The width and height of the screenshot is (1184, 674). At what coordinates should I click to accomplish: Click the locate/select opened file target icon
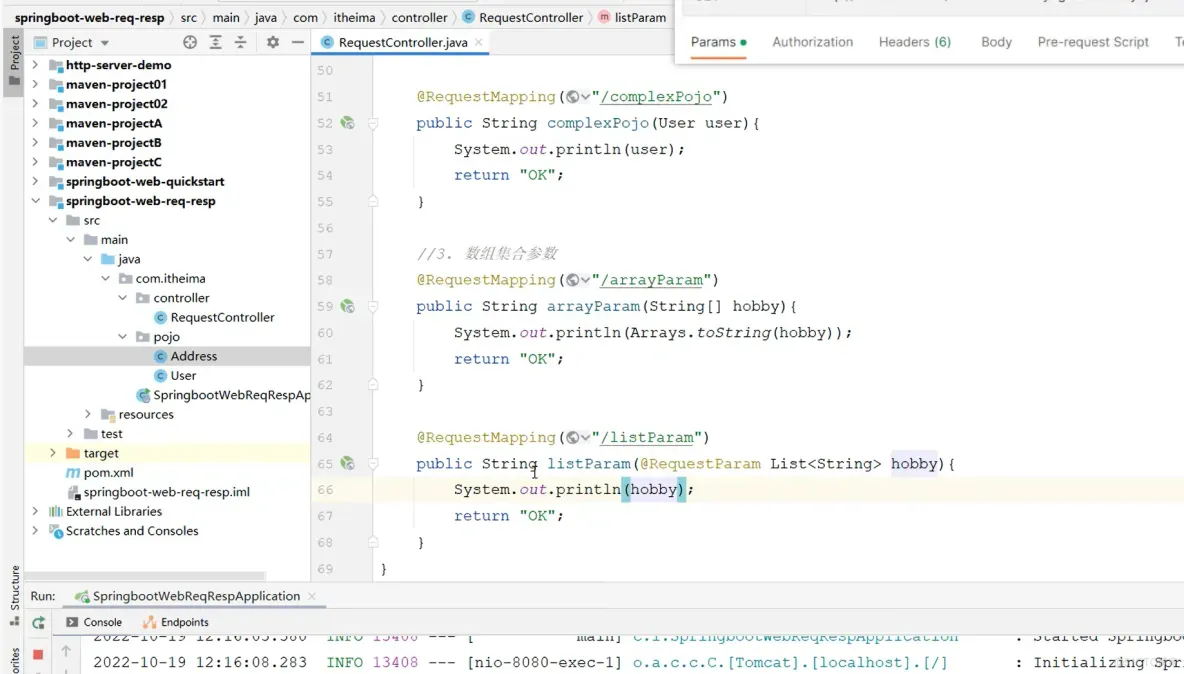[190, 42]
